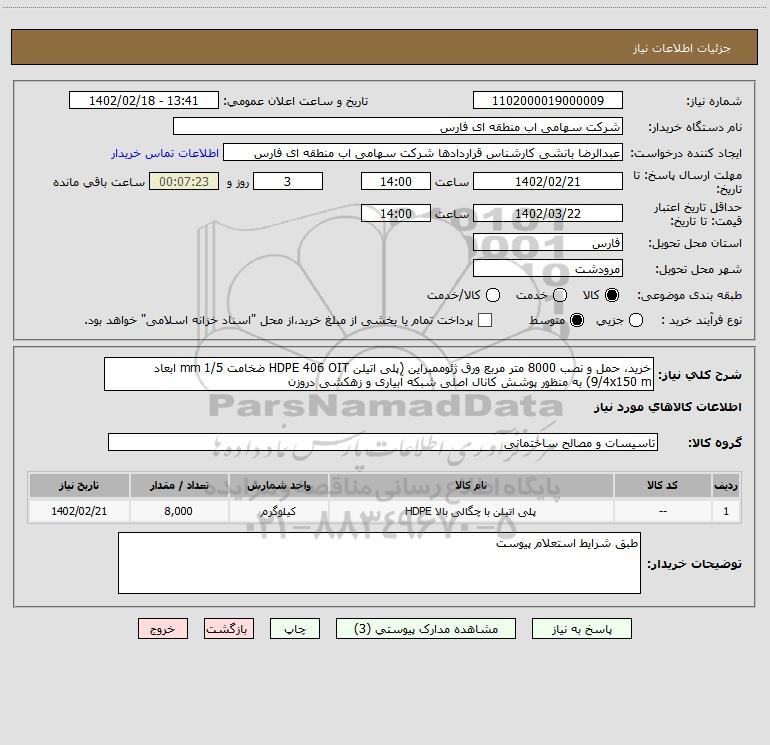Click the بازگشت back button
This screenshot has height=745, width=770.
[x=229, y=629]
